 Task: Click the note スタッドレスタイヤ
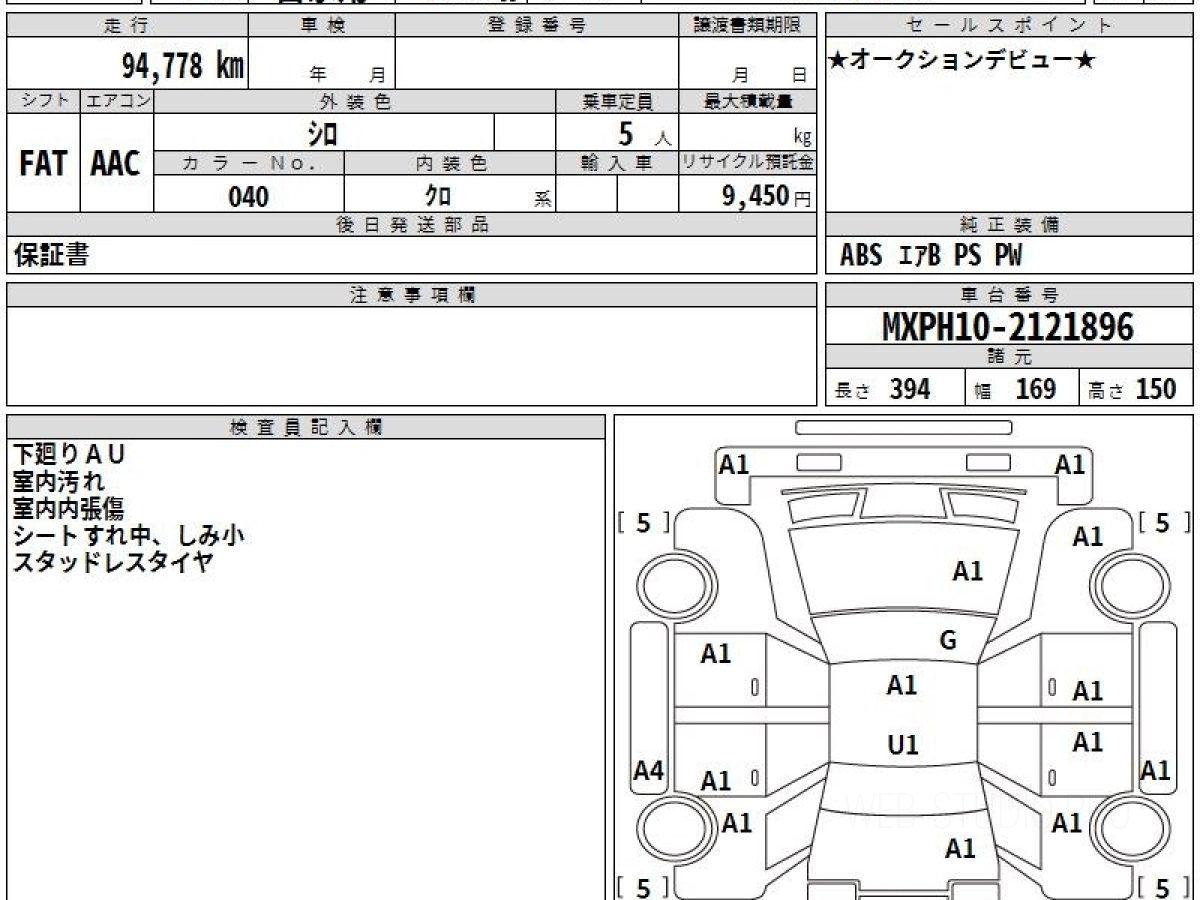113,562
